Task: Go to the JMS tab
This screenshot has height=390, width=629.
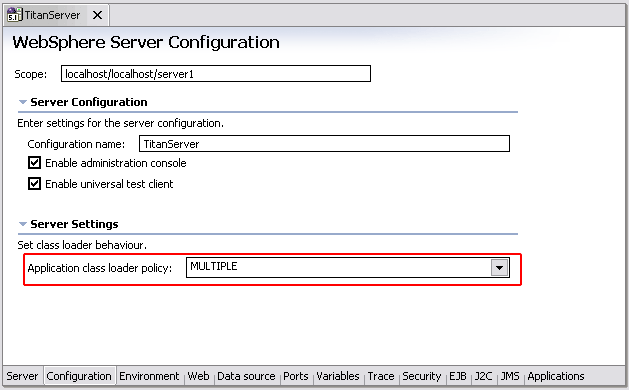Action: coord(510,376)
